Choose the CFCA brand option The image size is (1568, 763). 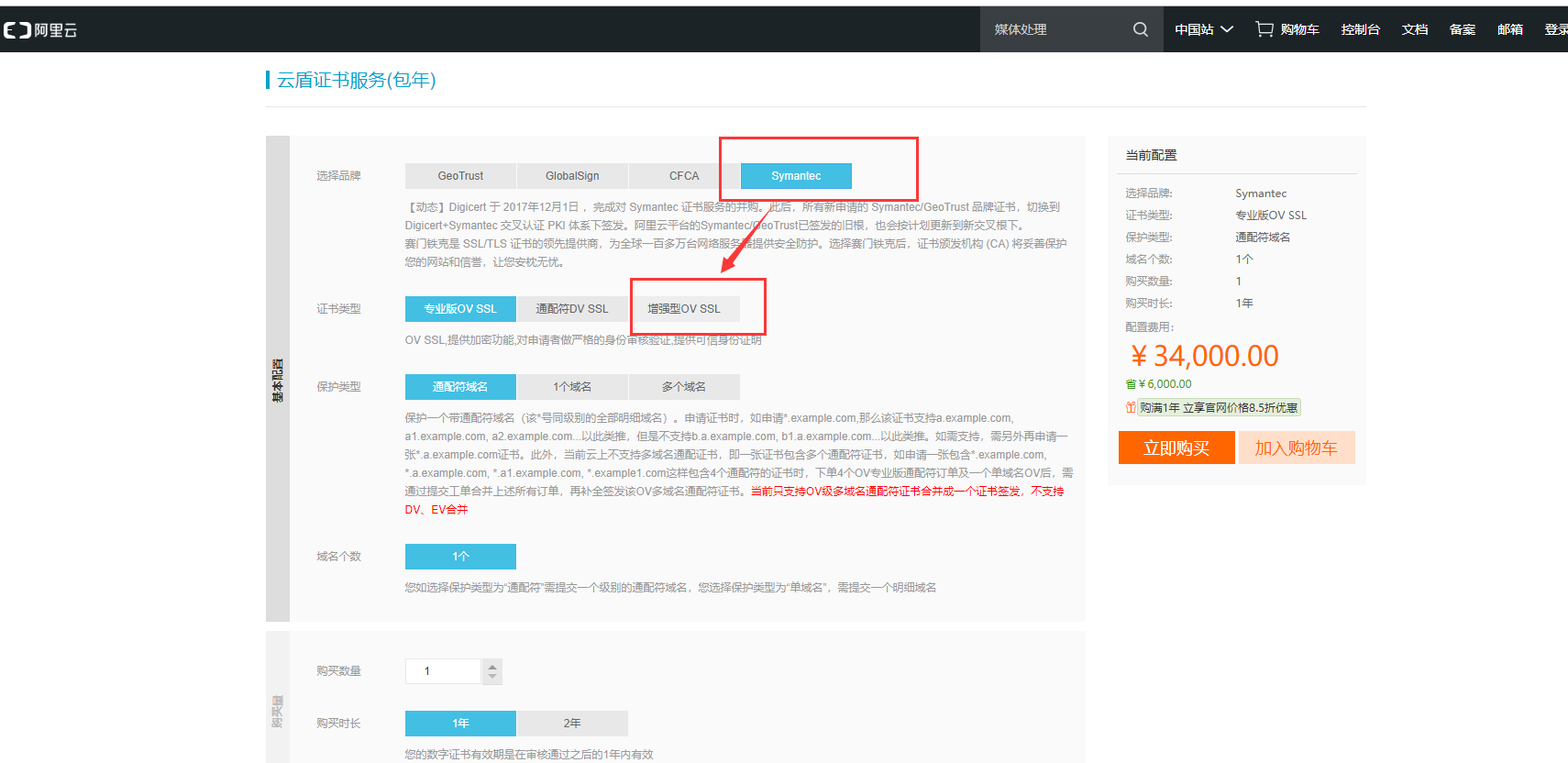(x=684, y=176)
